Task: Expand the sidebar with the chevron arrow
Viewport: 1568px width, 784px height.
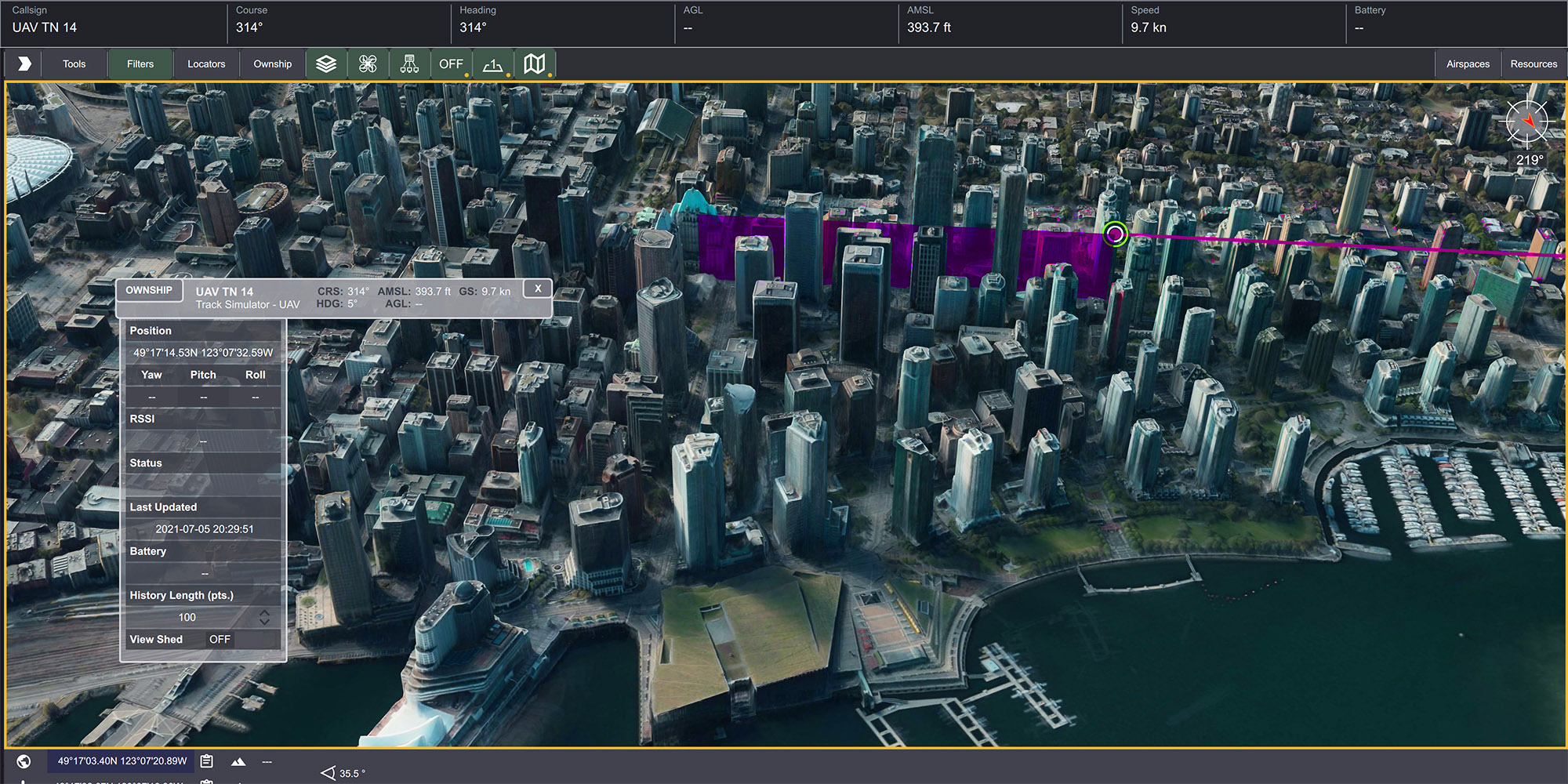Action: pyautogui.click(x=24, y=64)
